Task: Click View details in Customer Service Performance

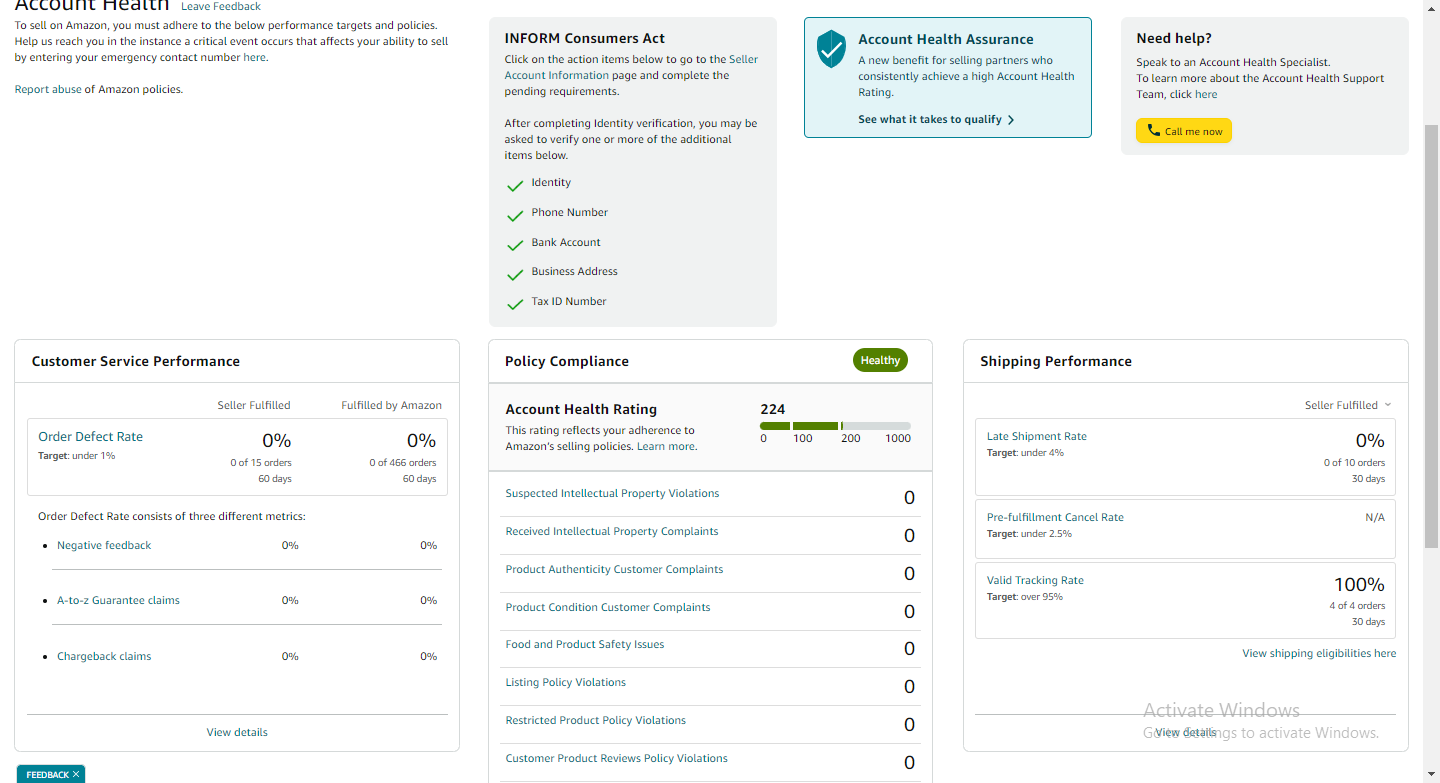Action: [237, 732]
